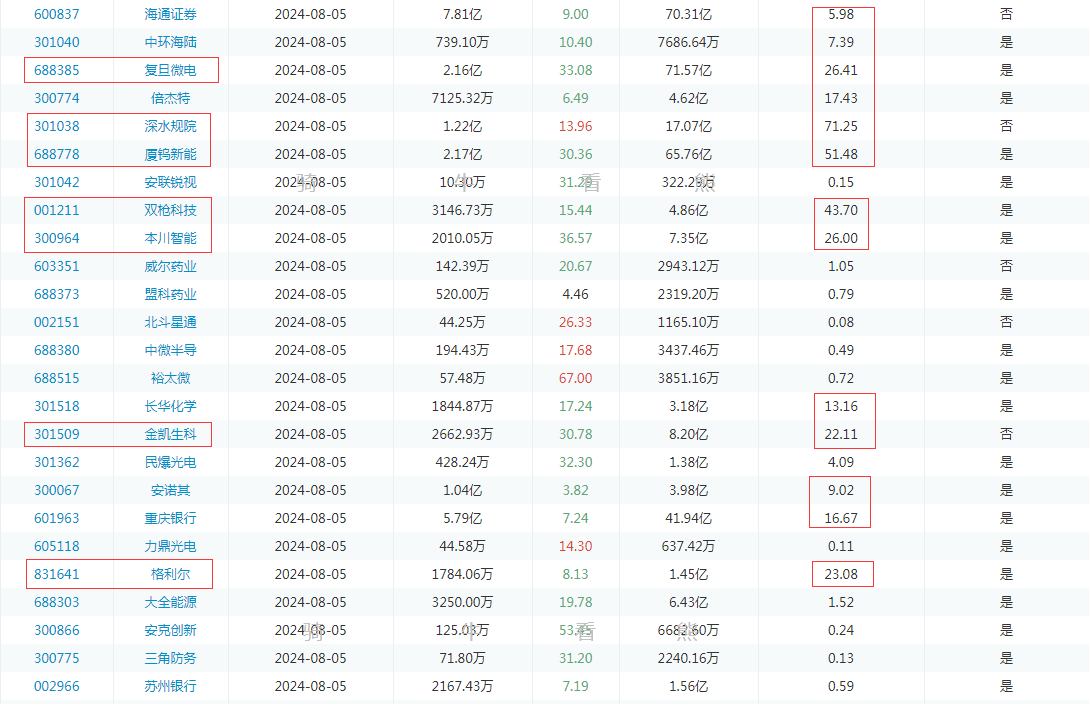Click stock code 301518
Viewport: 1089px width, 704px height.
click(x=57, y=406)
